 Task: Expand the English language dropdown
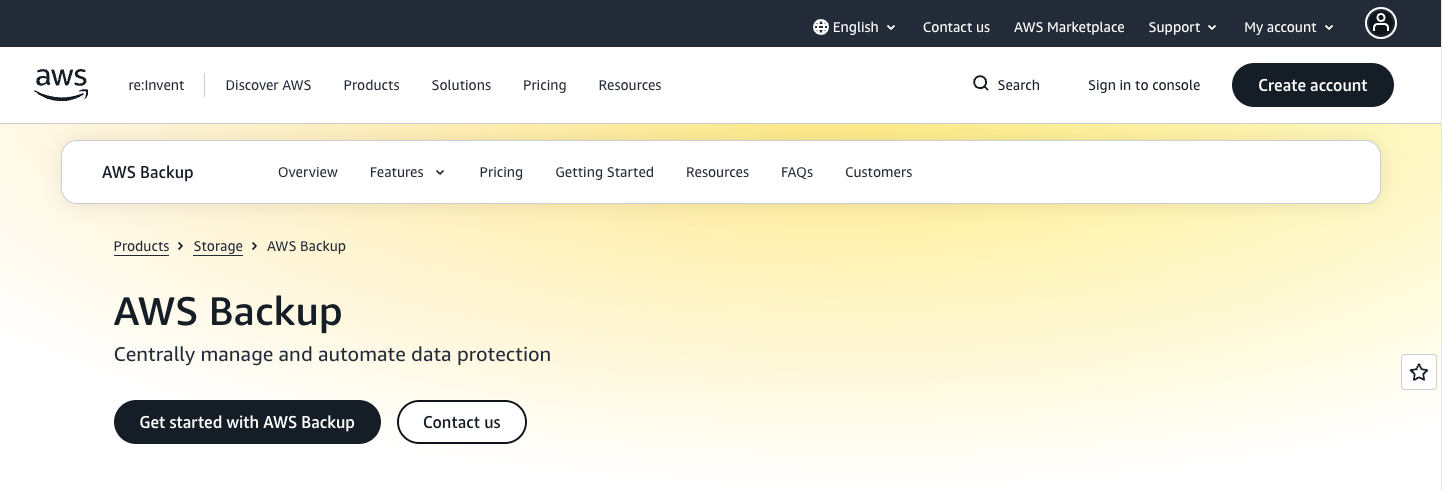(x=855, y=27)
